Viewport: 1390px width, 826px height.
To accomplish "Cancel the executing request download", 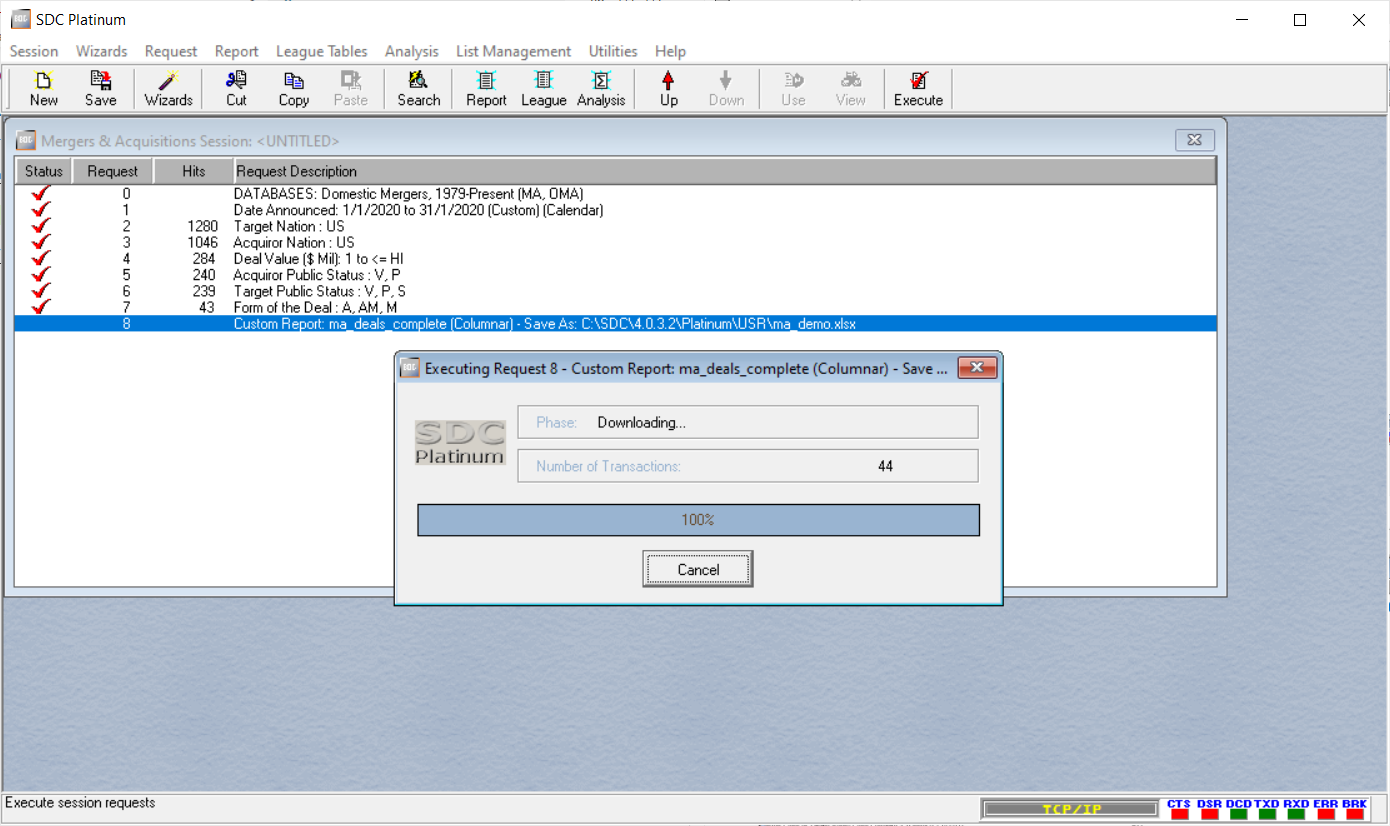I will (x=698, y=569).
